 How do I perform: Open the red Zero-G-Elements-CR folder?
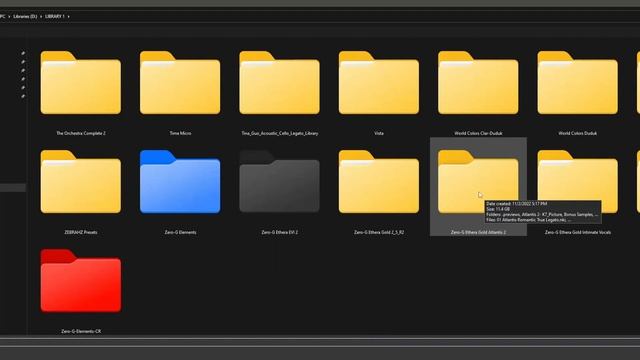(x=81, y=281)
